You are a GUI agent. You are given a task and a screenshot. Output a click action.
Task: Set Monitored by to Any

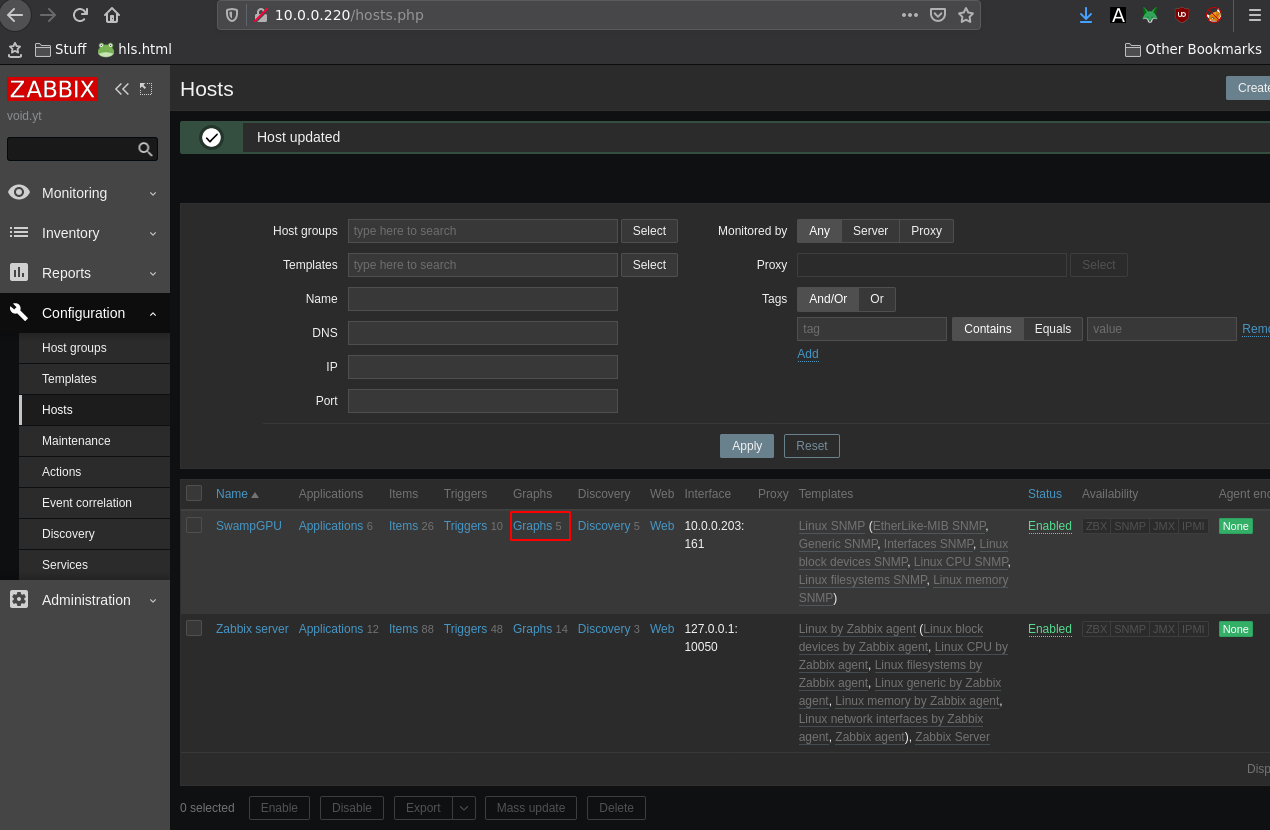point(819,231)
